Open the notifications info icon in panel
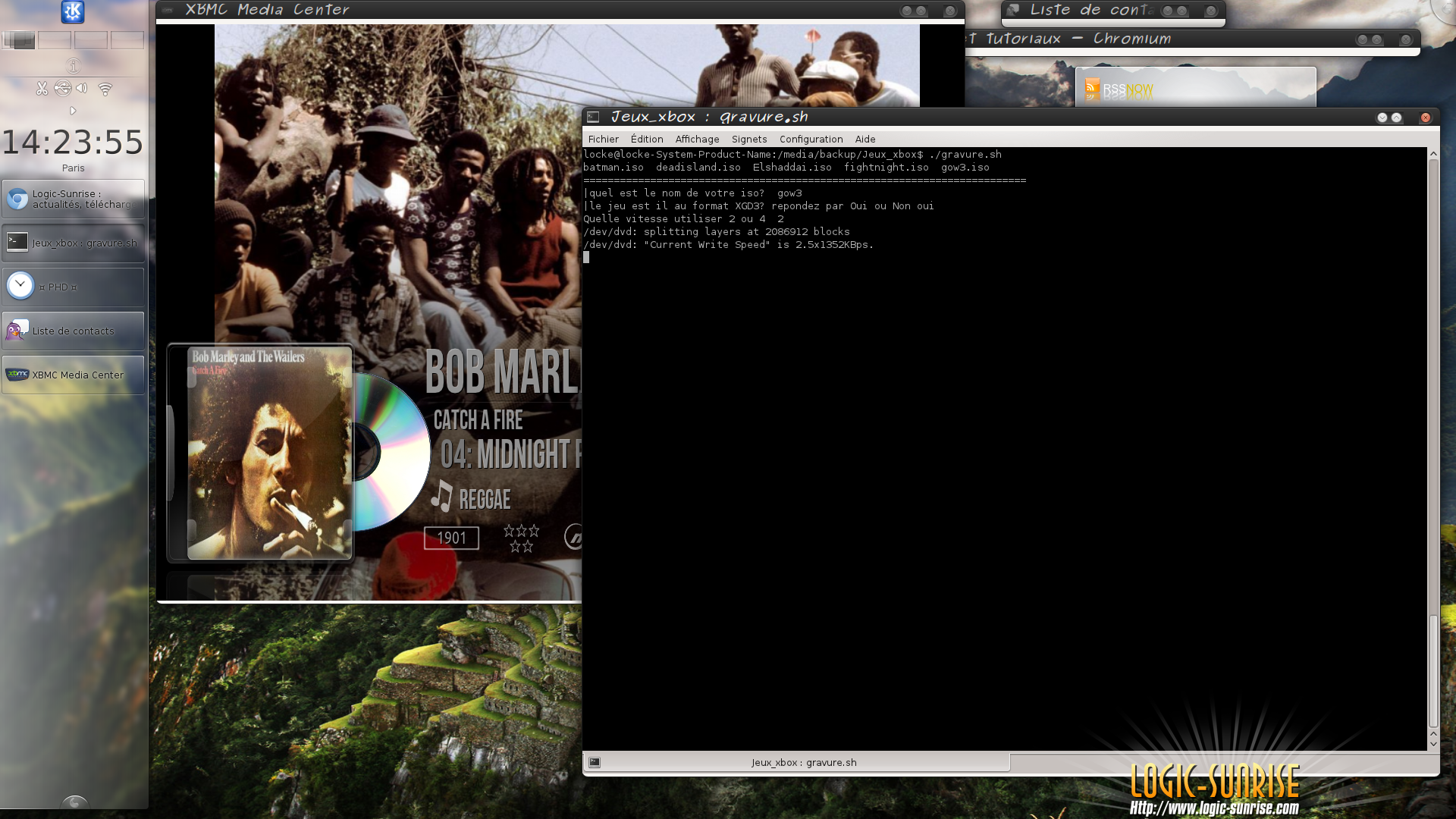The image size is (1456, 819). [73, 66]
